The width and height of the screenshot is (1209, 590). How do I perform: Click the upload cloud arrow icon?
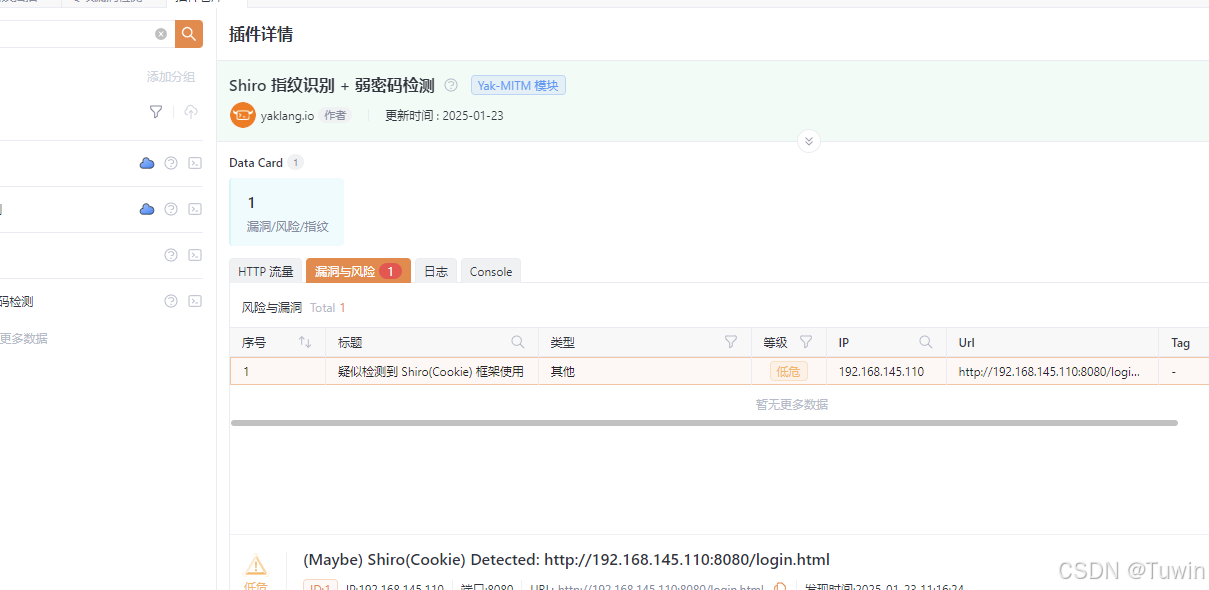191,112
